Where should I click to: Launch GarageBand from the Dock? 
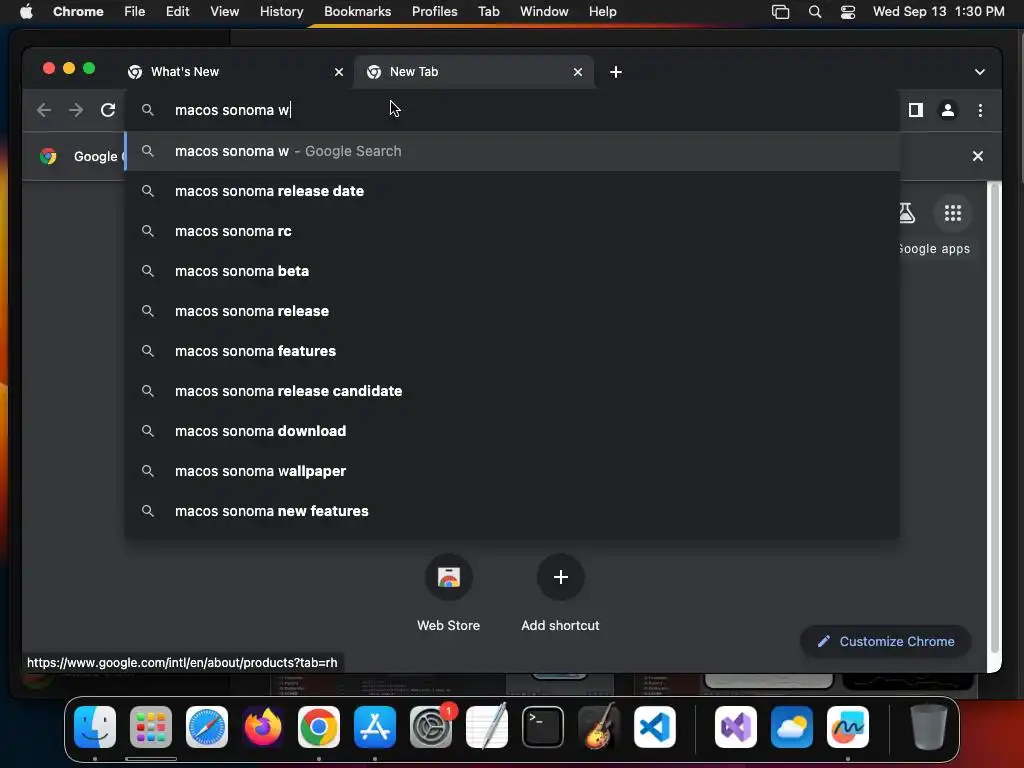click(x=599, y=727)
